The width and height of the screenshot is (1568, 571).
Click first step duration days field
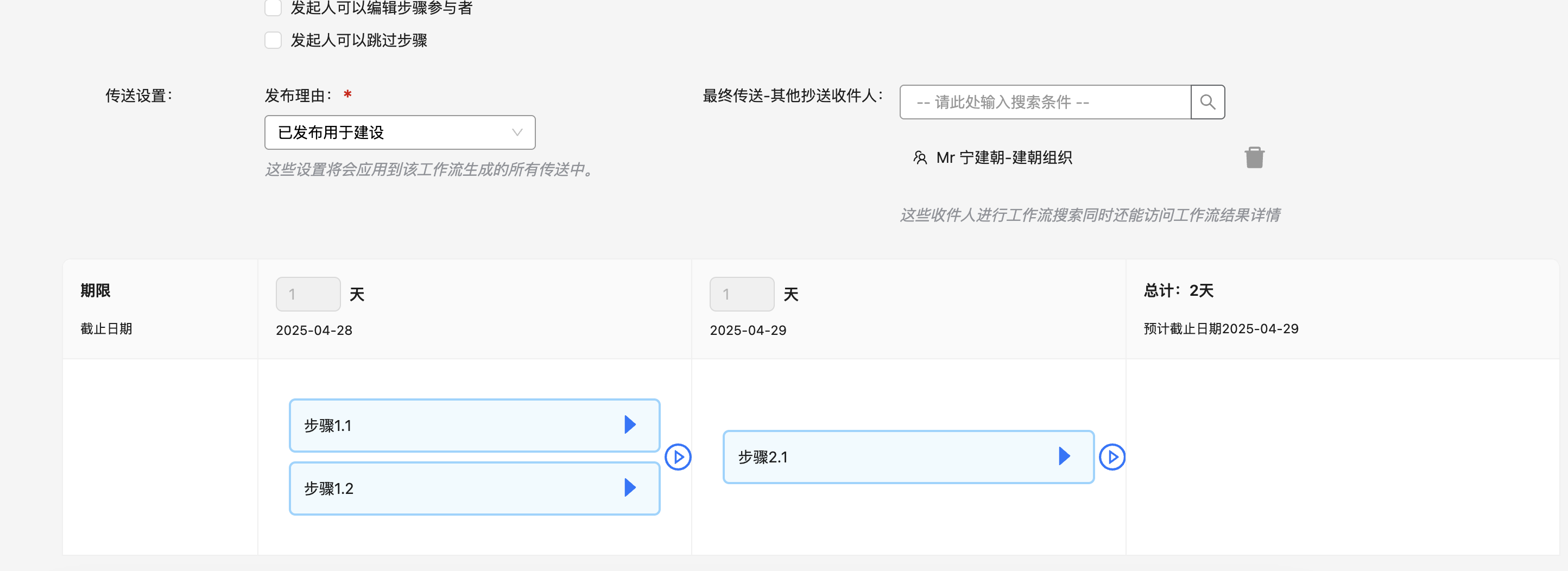coord(308,295)
